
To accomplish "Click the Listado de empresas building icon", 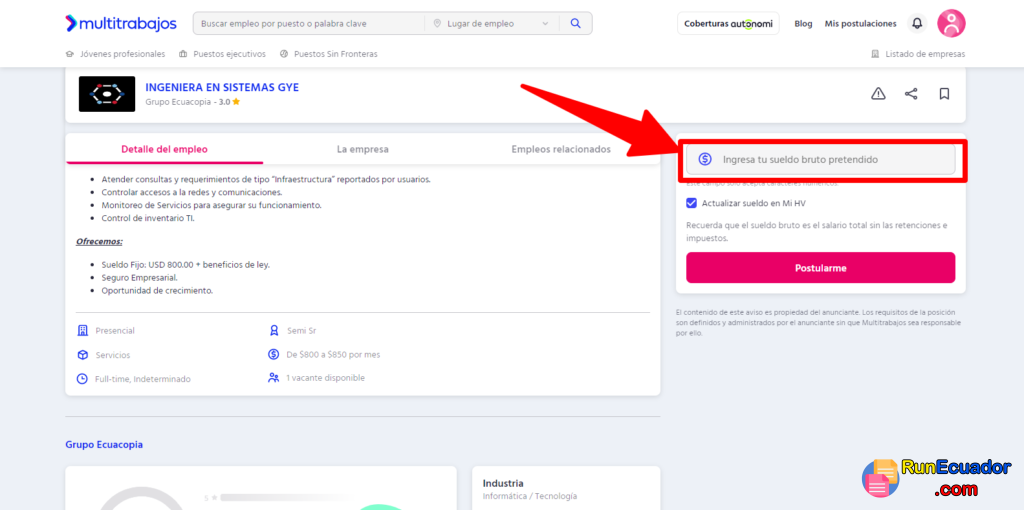I will (x=875, y=54).
